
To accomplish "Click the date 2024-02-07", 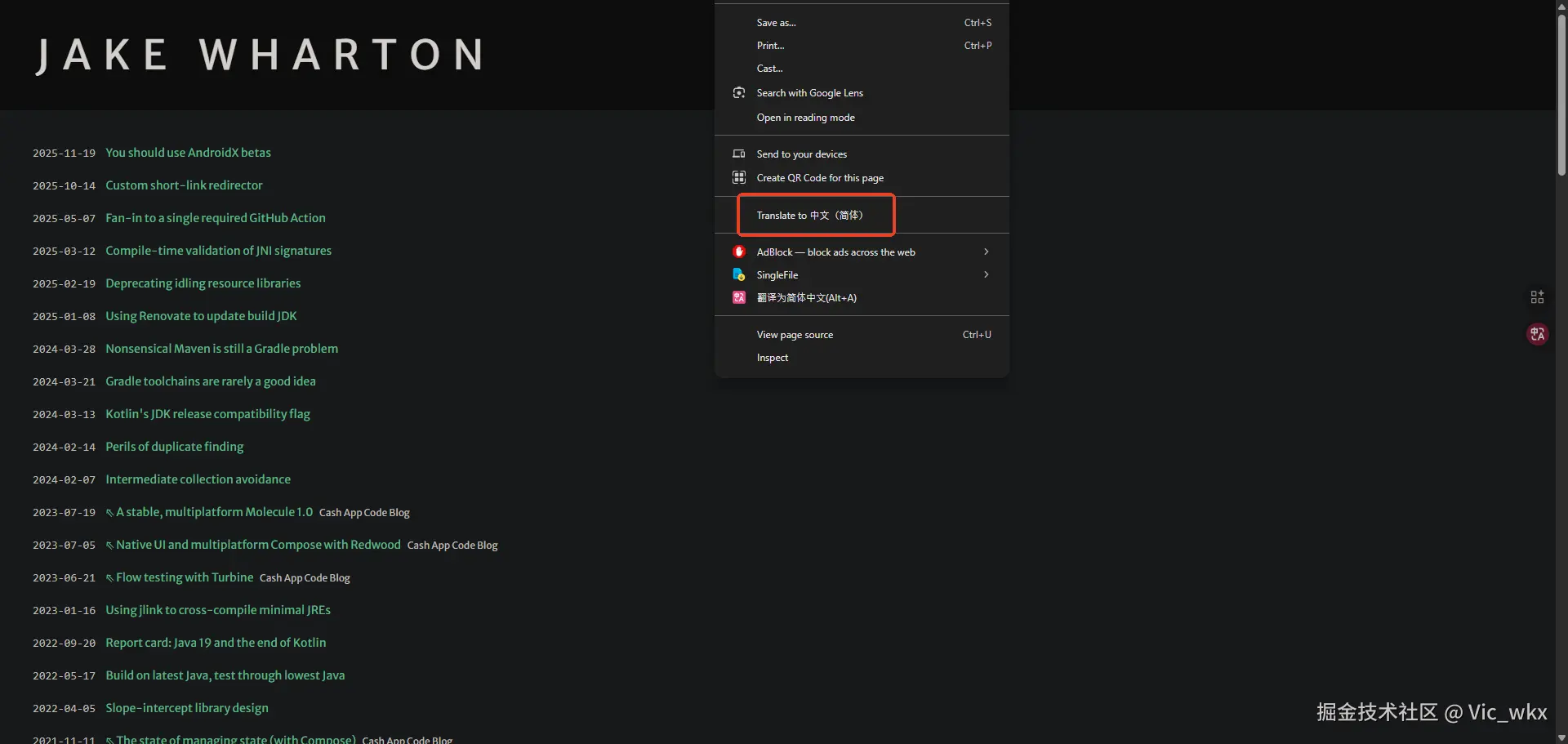I will [x=64, y=480].
